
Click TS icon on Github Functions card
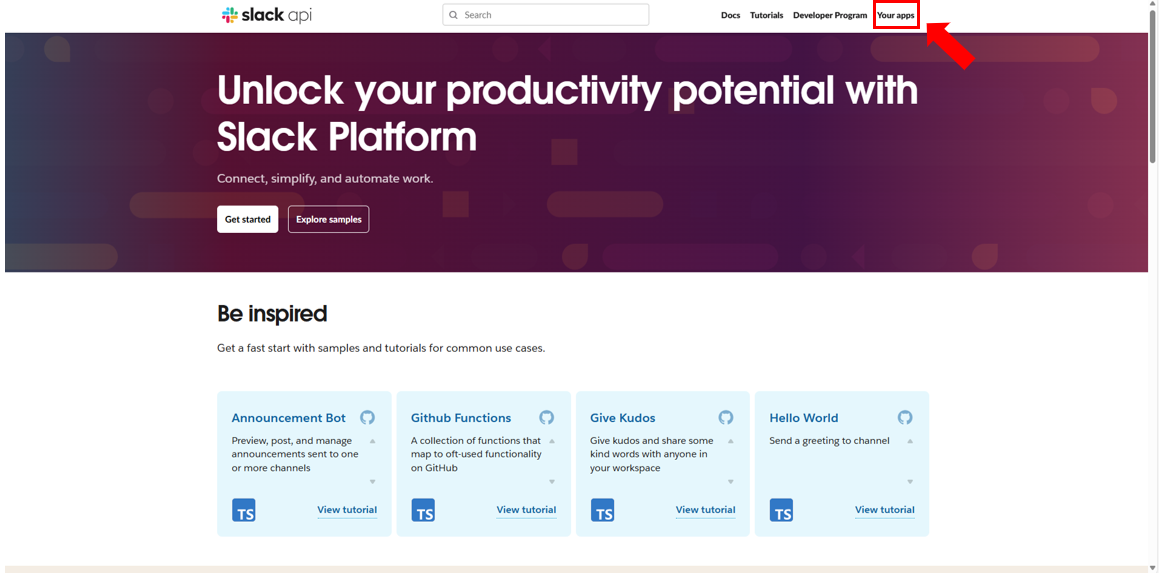423,510
